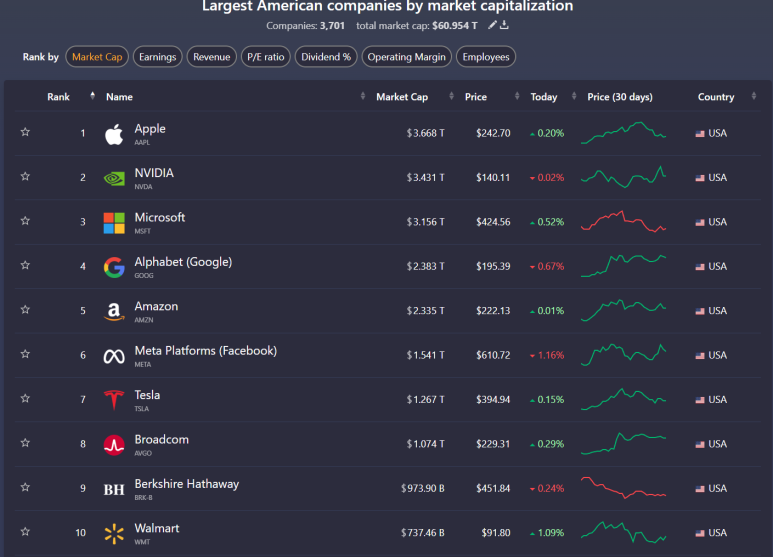Click the Broadcom logo icon
This screenshot has height=557, width=773.
114,445
